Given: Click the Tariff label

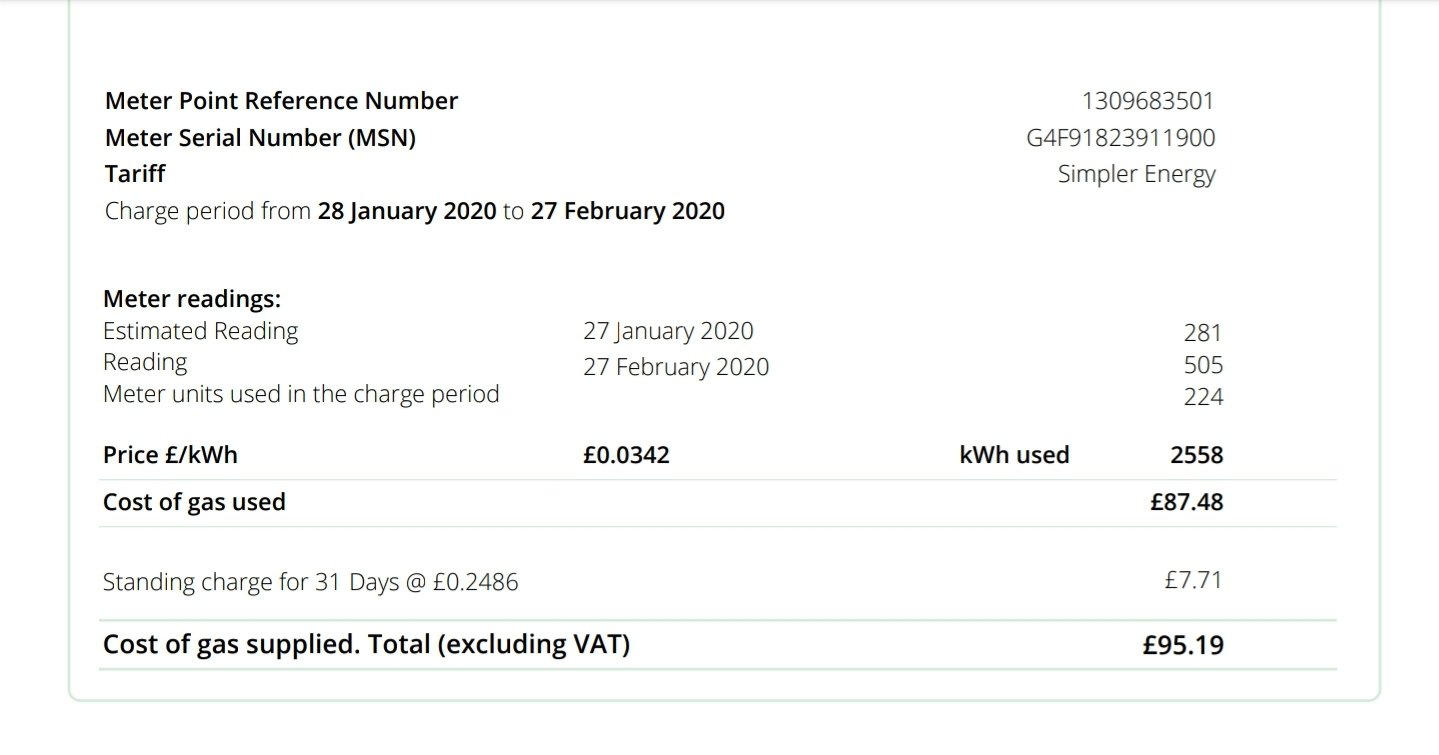Looking at the screenshot, I should 135,174.
